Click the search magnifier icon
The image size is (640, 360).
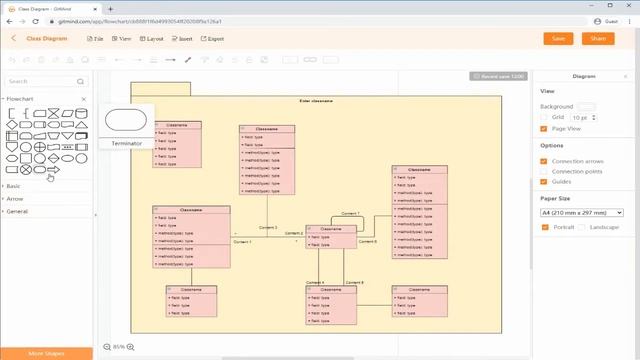80,82
